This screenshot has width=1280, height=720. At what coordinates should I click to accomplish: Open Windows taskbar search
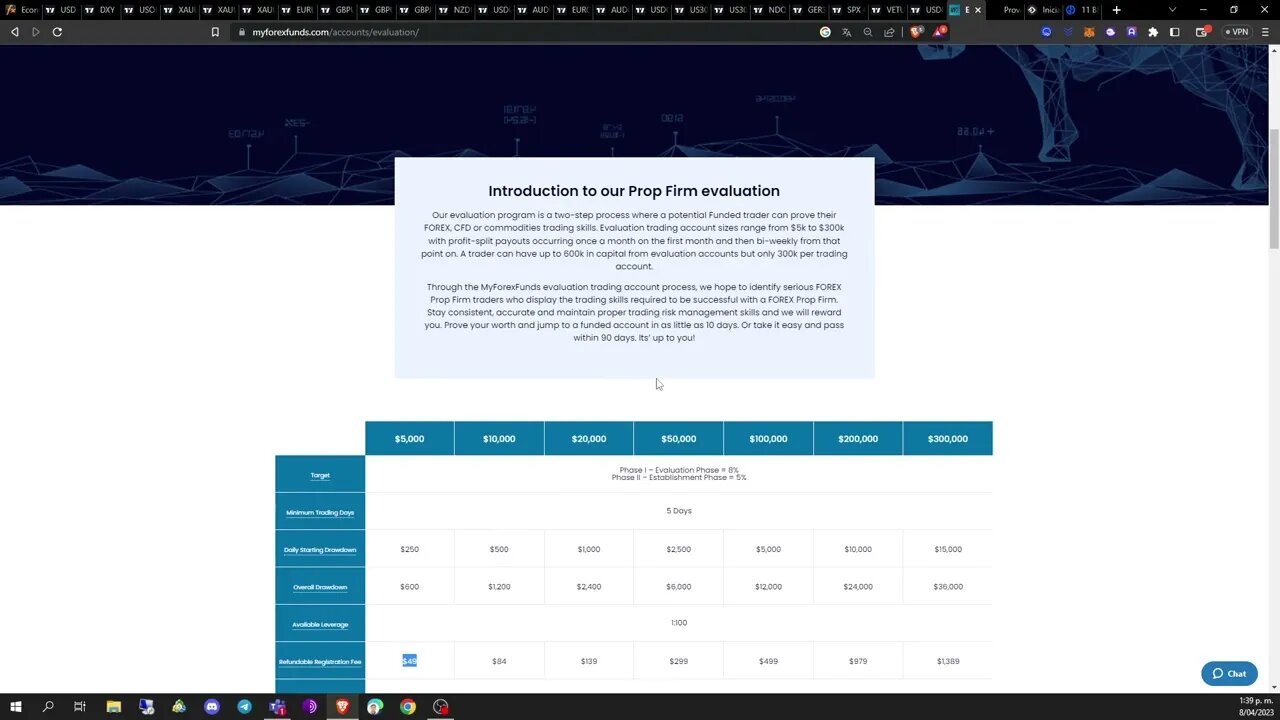(47, 707)
